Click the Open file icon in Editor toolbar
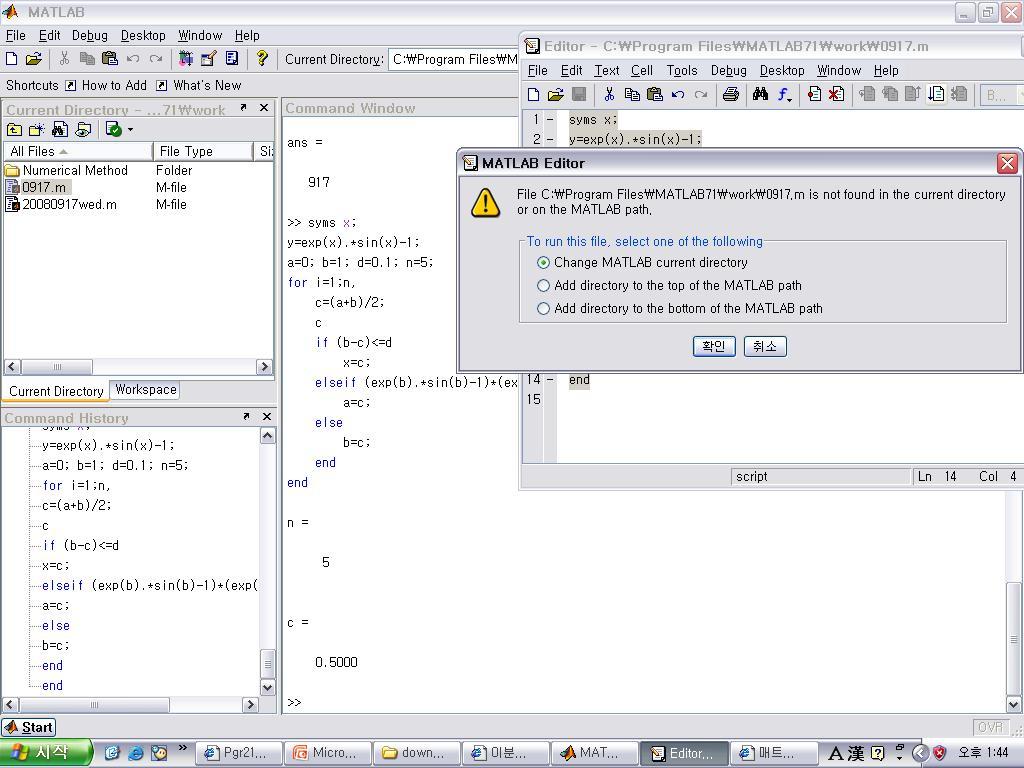Screen dimensions: 1024x768 tap(556, 95)
